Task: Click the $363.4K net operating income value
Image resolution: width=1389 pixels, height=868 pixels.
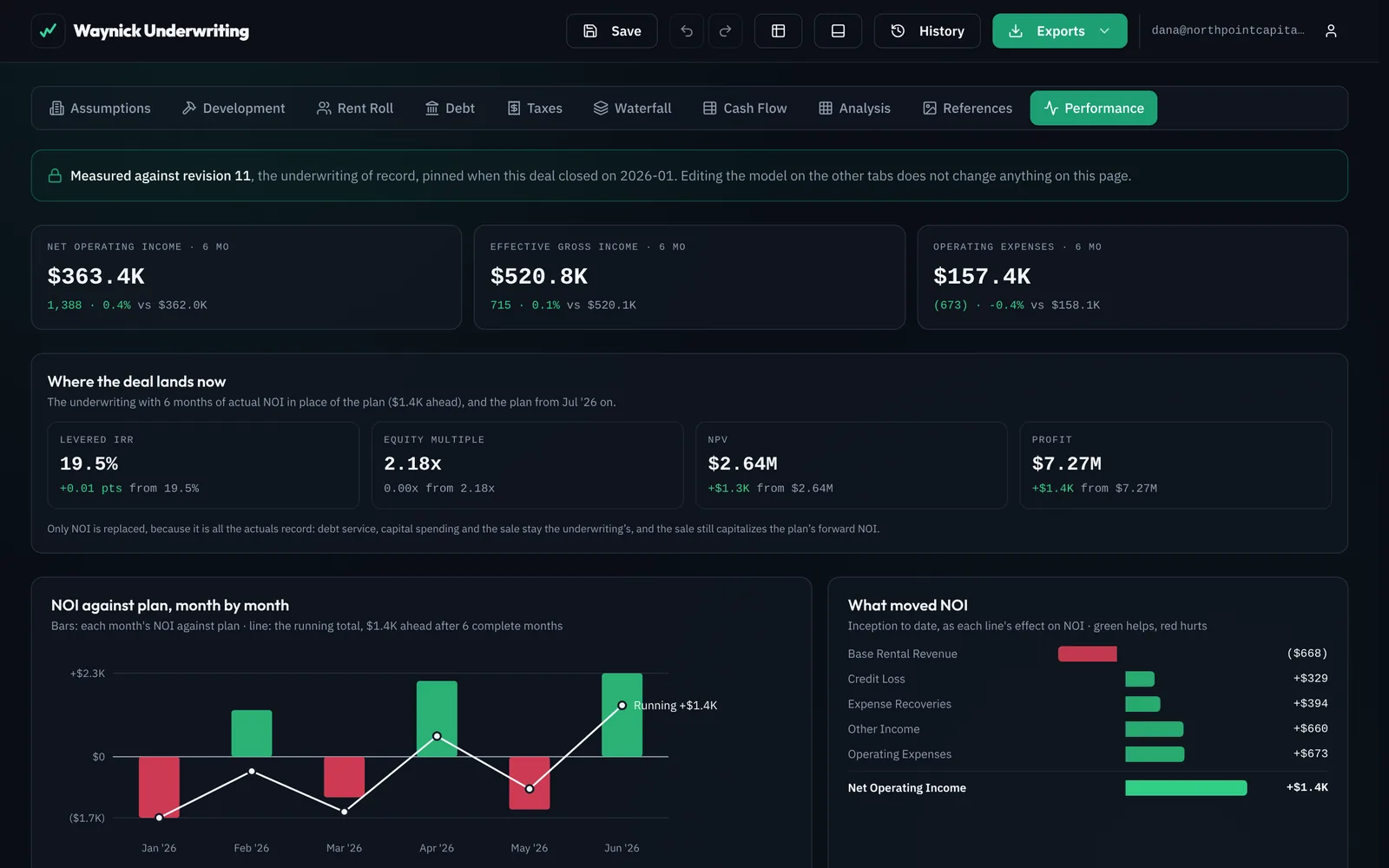Action: 95,276
